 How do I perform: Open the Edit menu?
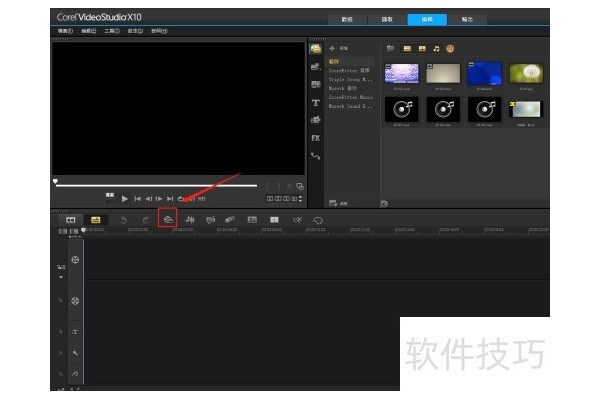click(88, 31)
